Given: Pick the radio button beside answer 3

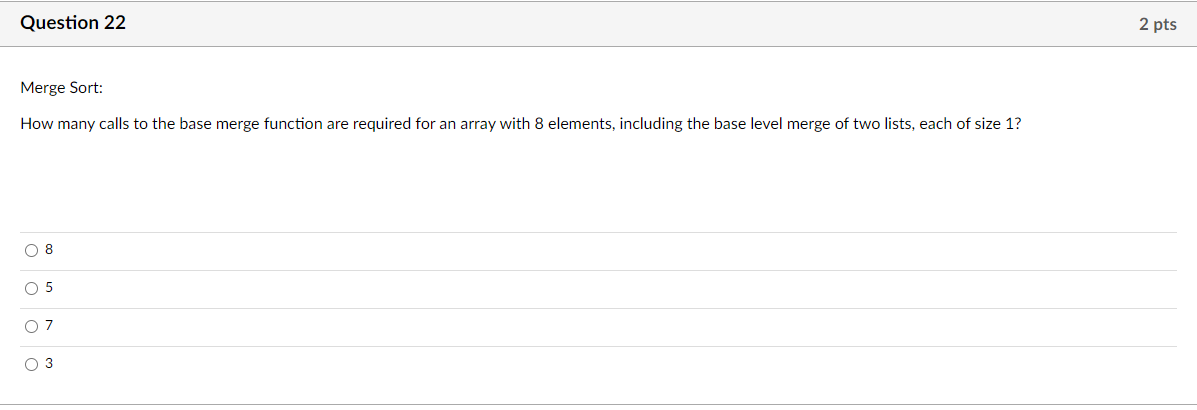Looking at the screenshot, I should [x=31, y=365].
